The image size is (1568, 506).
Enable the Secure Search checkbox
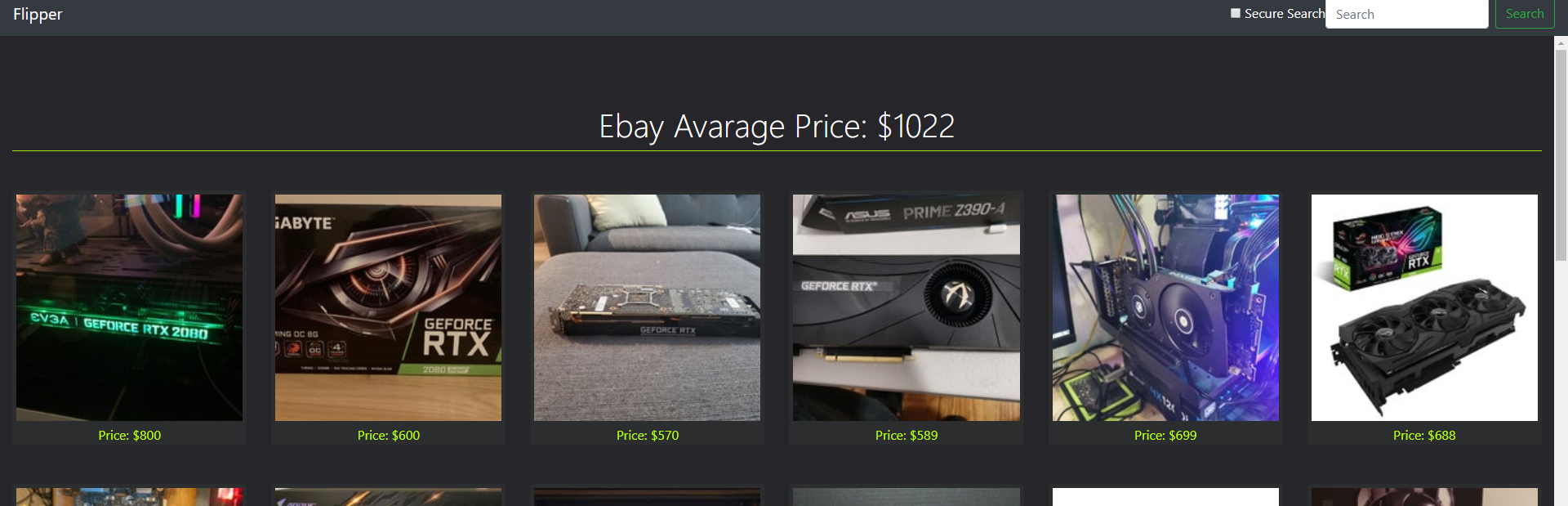(1236, 13)
